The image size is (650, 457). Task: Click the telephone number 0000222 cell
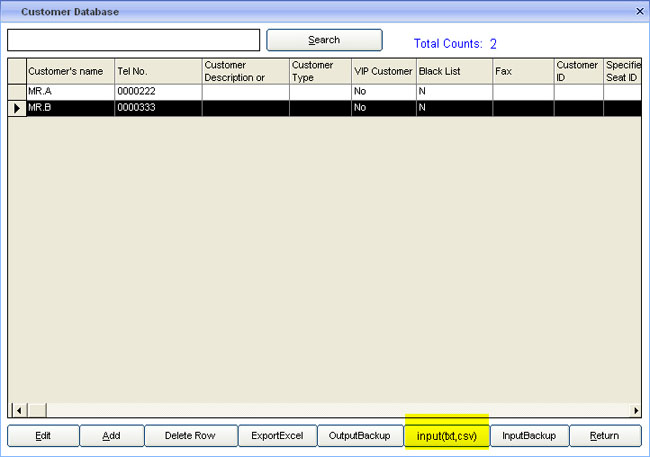(x=157, y=92)
